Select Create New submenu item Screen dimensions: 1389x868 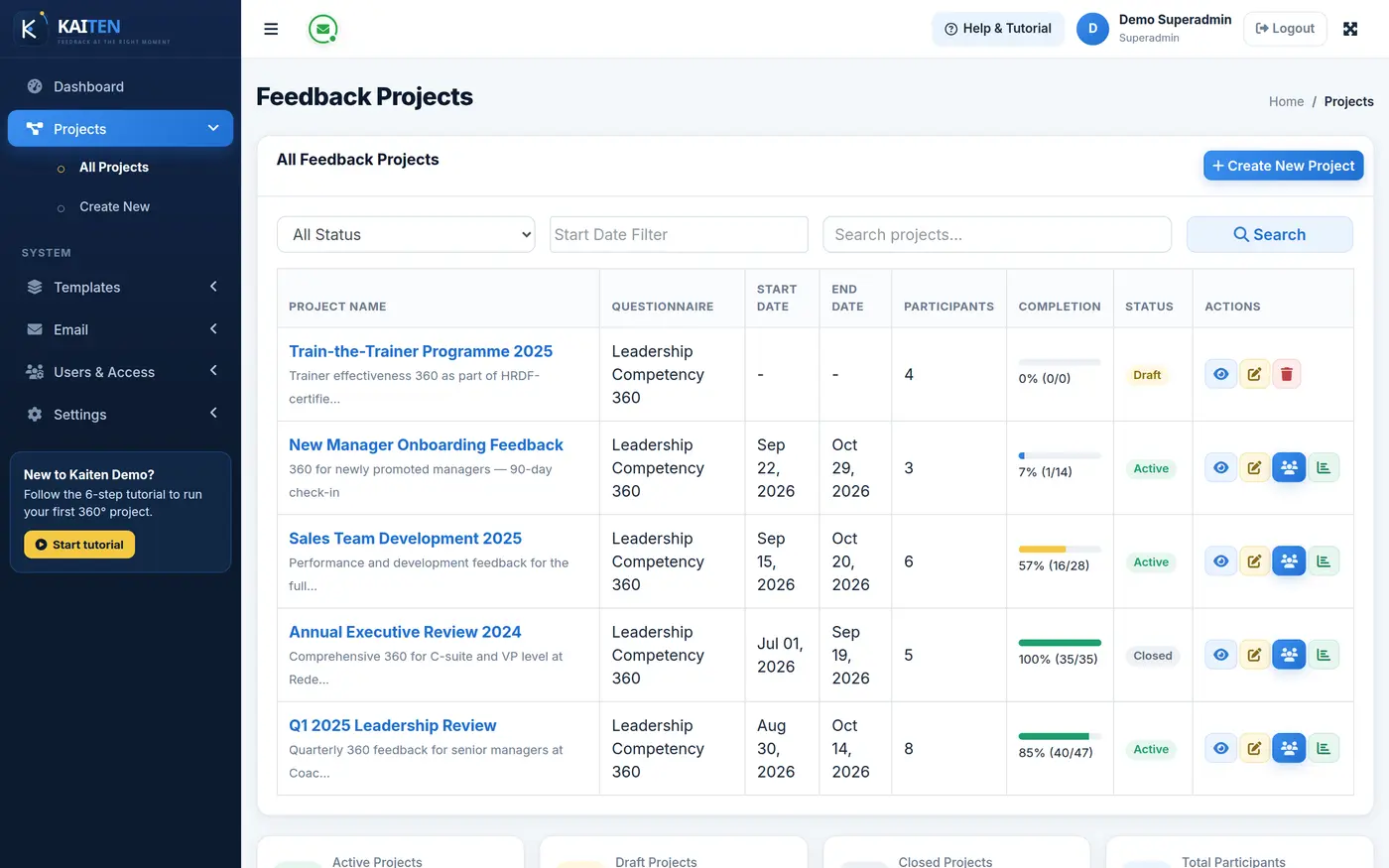[114, 206]
